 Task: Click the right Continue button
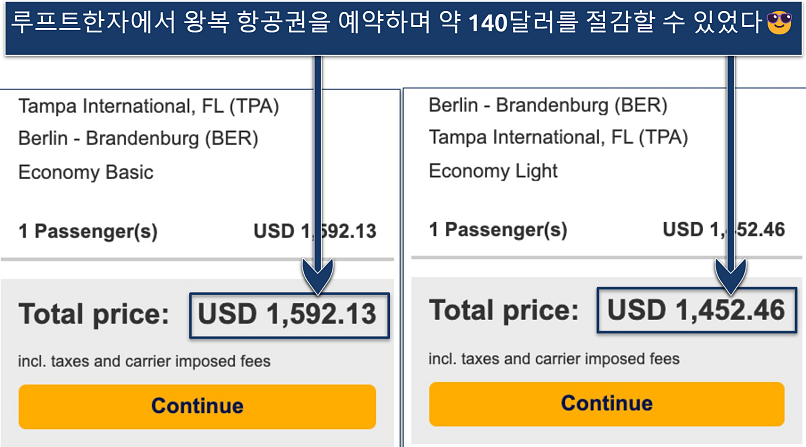607,403
